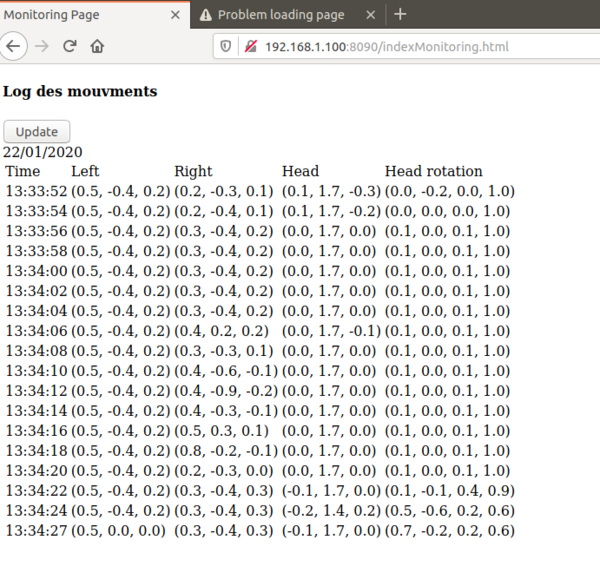600x586 pixels.
Task: Show insecure connection info (crossed lock)
Action: click(x=249, y=46)
